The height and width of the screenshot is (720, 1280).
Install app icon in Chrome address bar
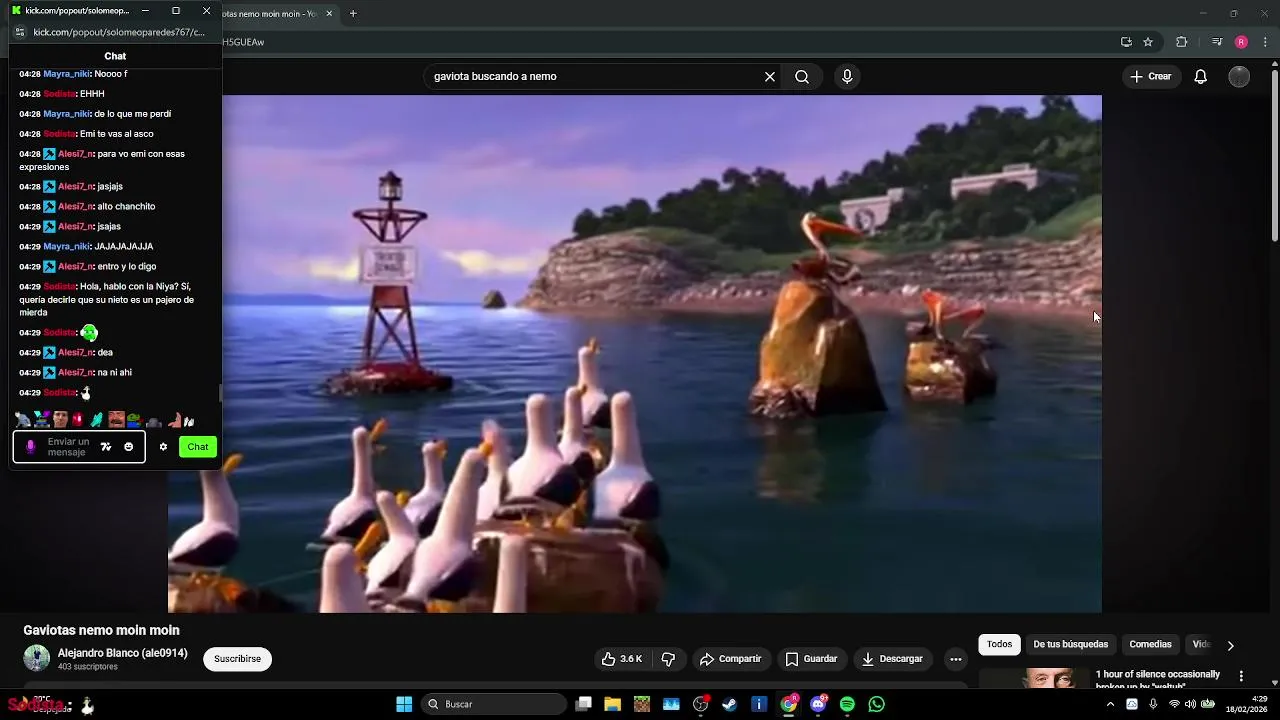point(1126,42)
